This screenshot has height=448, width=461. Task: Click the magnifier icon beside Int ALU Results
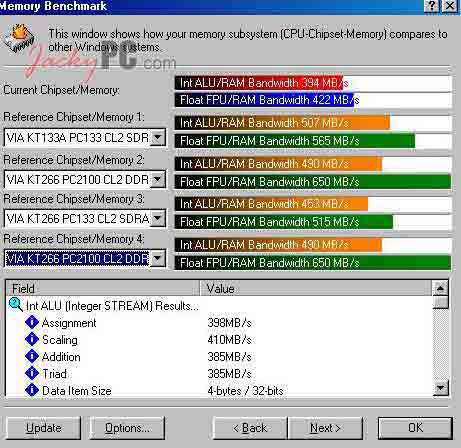pos(15,305)
